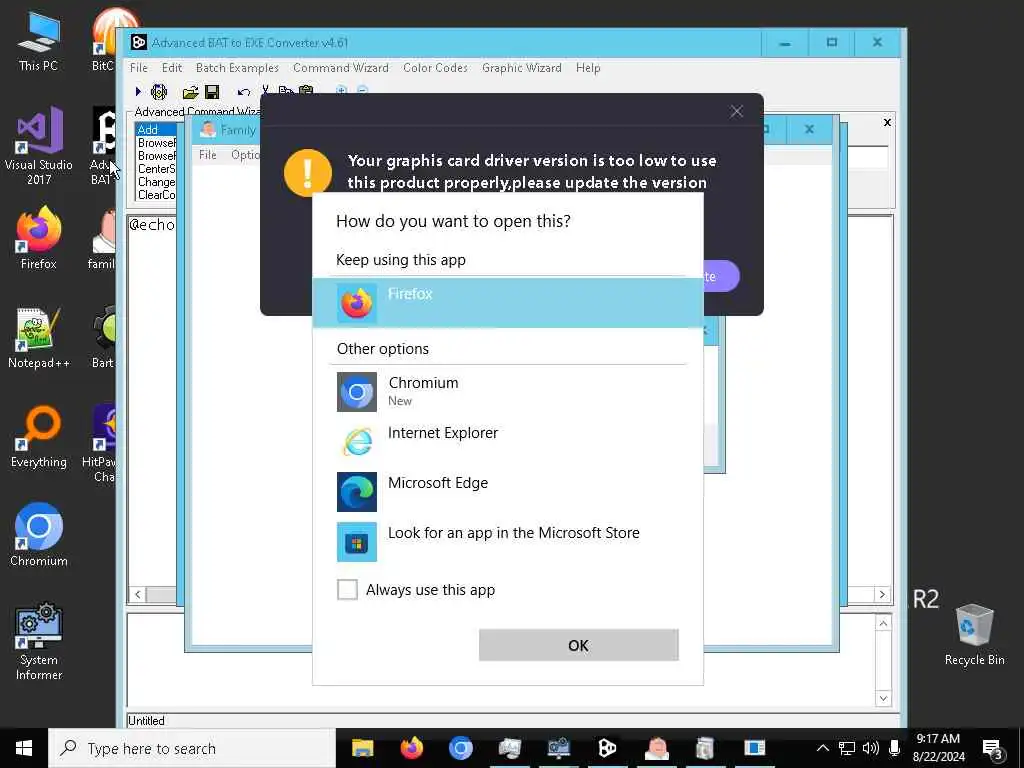1024x768 pixels.
Task: Click the Undo arrow toolbar icon
Action: click(244, 92)
